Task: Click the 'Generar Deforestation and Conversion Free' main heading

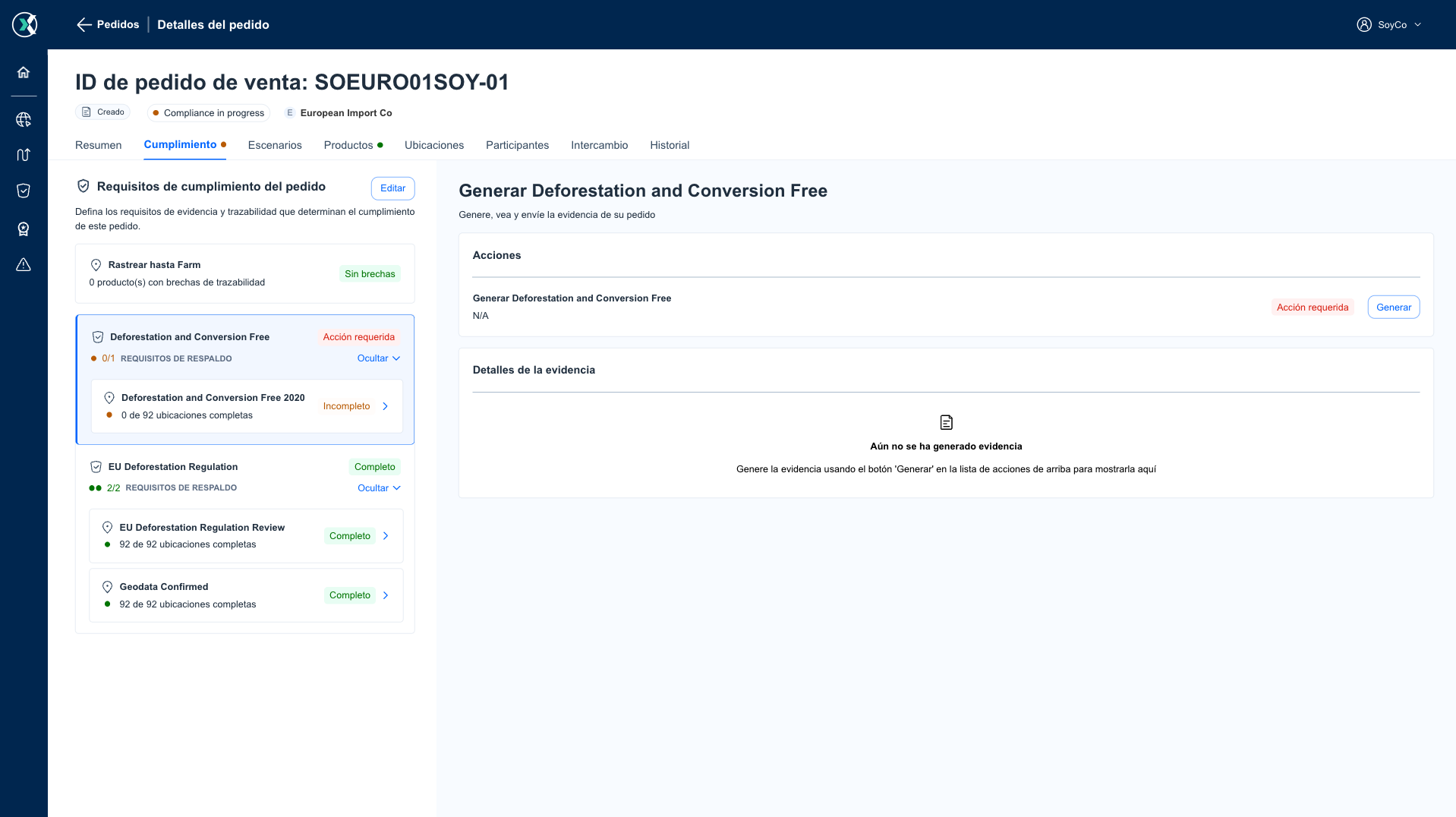Action: pos(643,191)
